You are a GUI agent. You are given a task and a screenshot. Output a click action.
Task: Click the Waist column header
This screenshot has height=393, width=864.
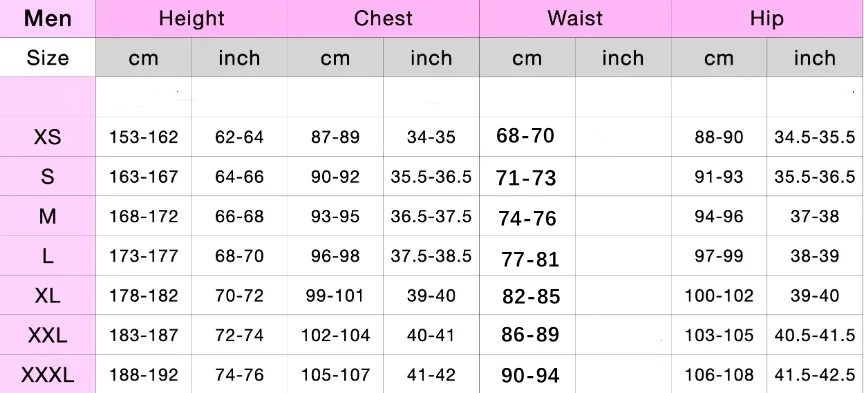(x=575, y=19)
